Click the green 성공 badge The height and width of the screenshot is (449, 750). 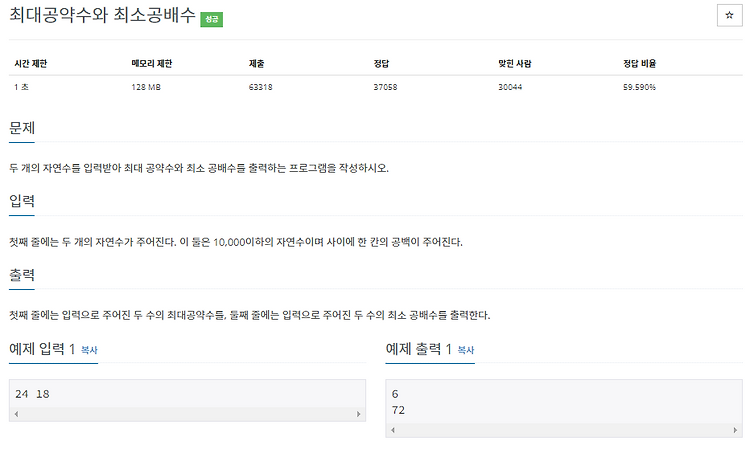[x=211, y=19]
